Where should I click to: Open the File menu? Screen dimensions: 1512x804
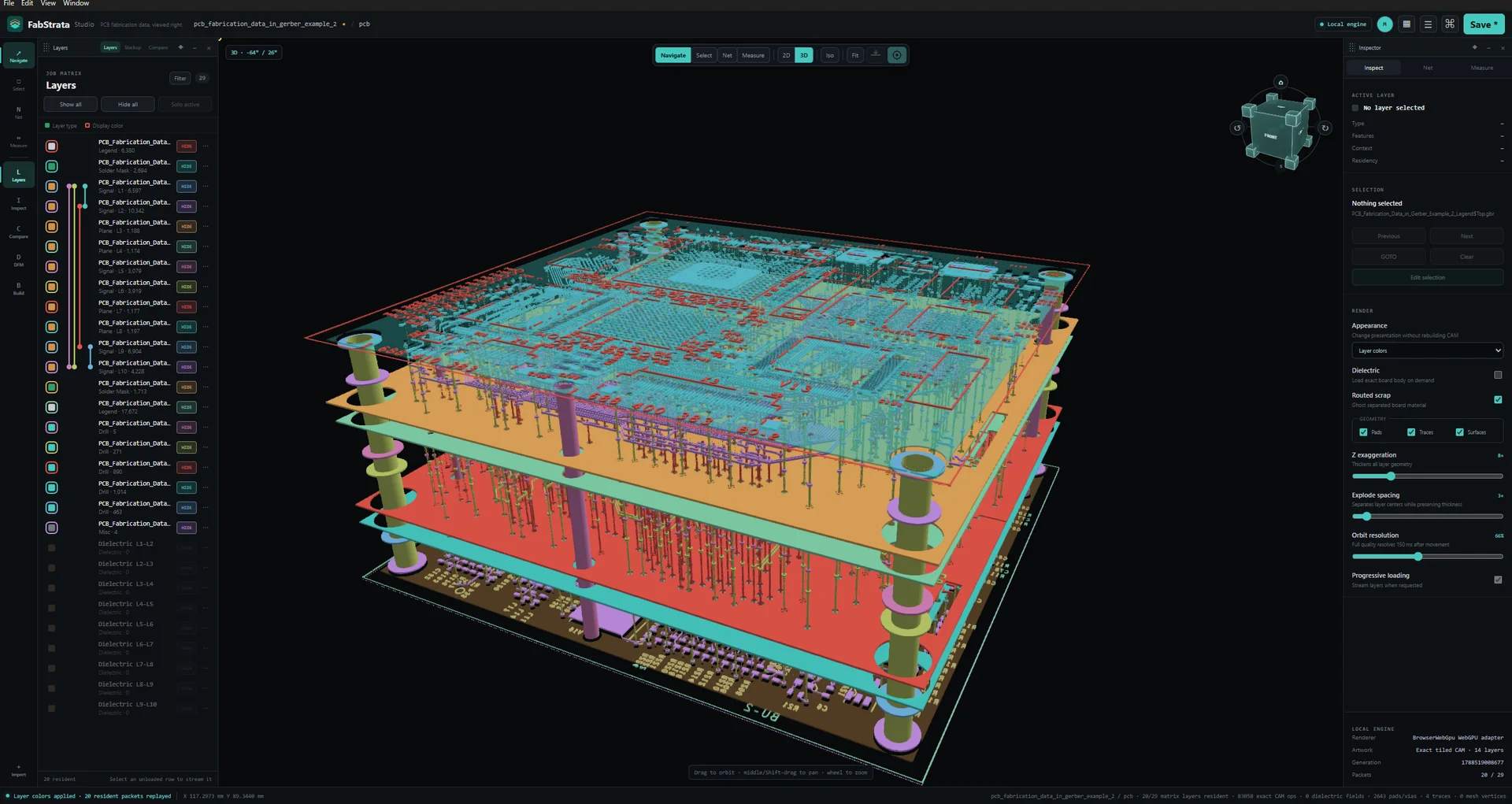[x=9, y=3]
